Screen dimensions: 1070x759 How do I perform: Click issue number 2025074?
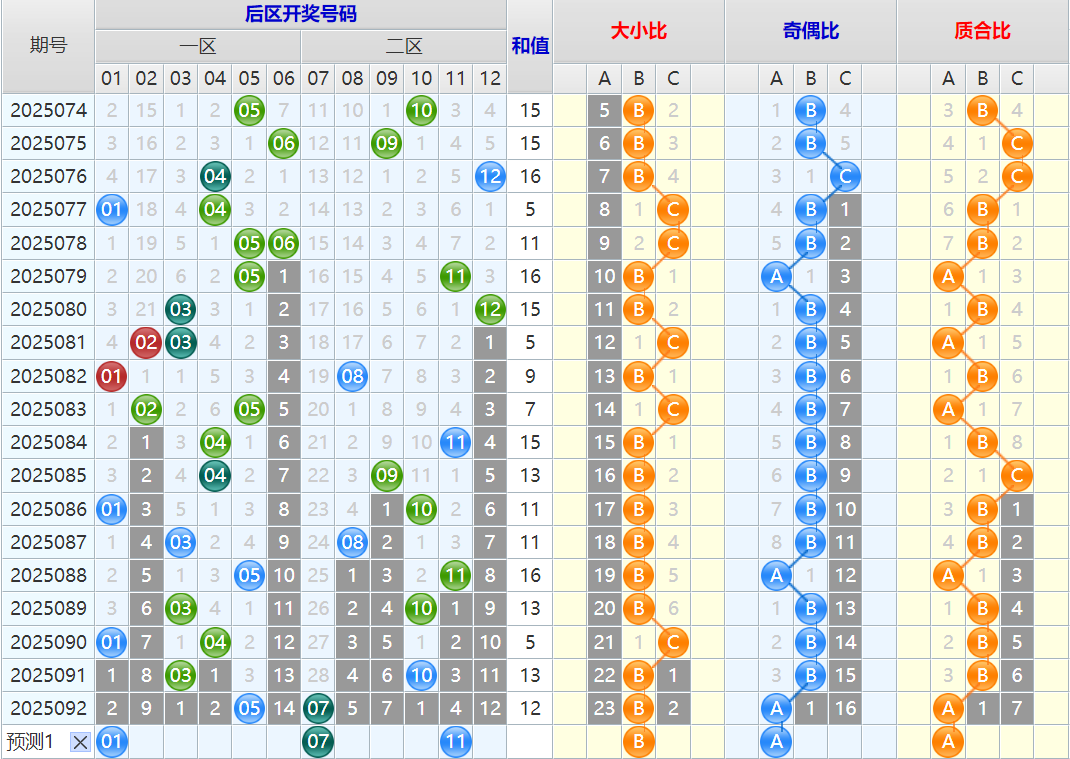(x=48, y=110)
